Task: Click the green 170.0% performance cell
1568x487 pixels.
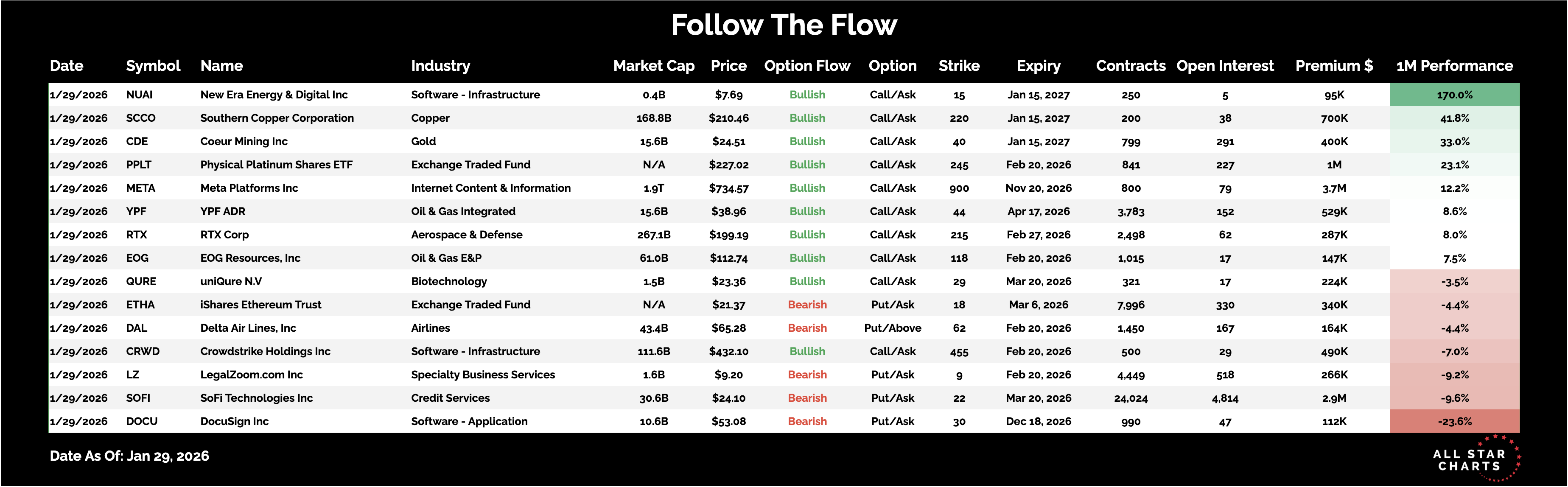Action: pos(1454,95)
